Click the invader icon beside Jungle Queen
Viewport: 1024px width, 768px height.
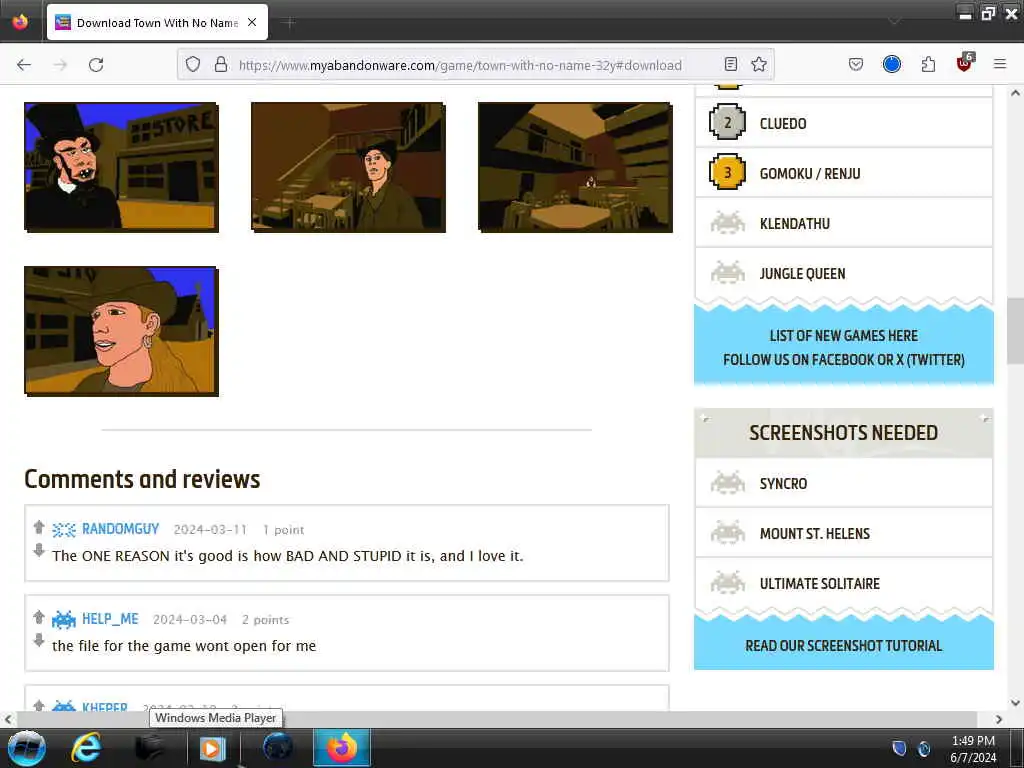click(728, 273)
